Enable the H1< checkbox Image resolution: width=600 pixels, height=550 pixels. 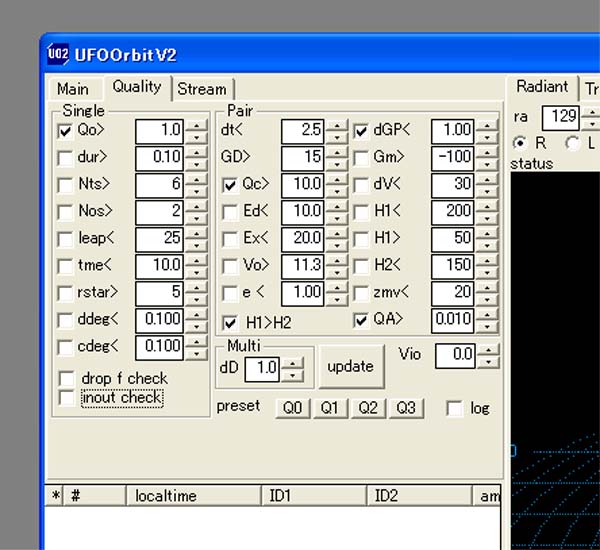361,212
